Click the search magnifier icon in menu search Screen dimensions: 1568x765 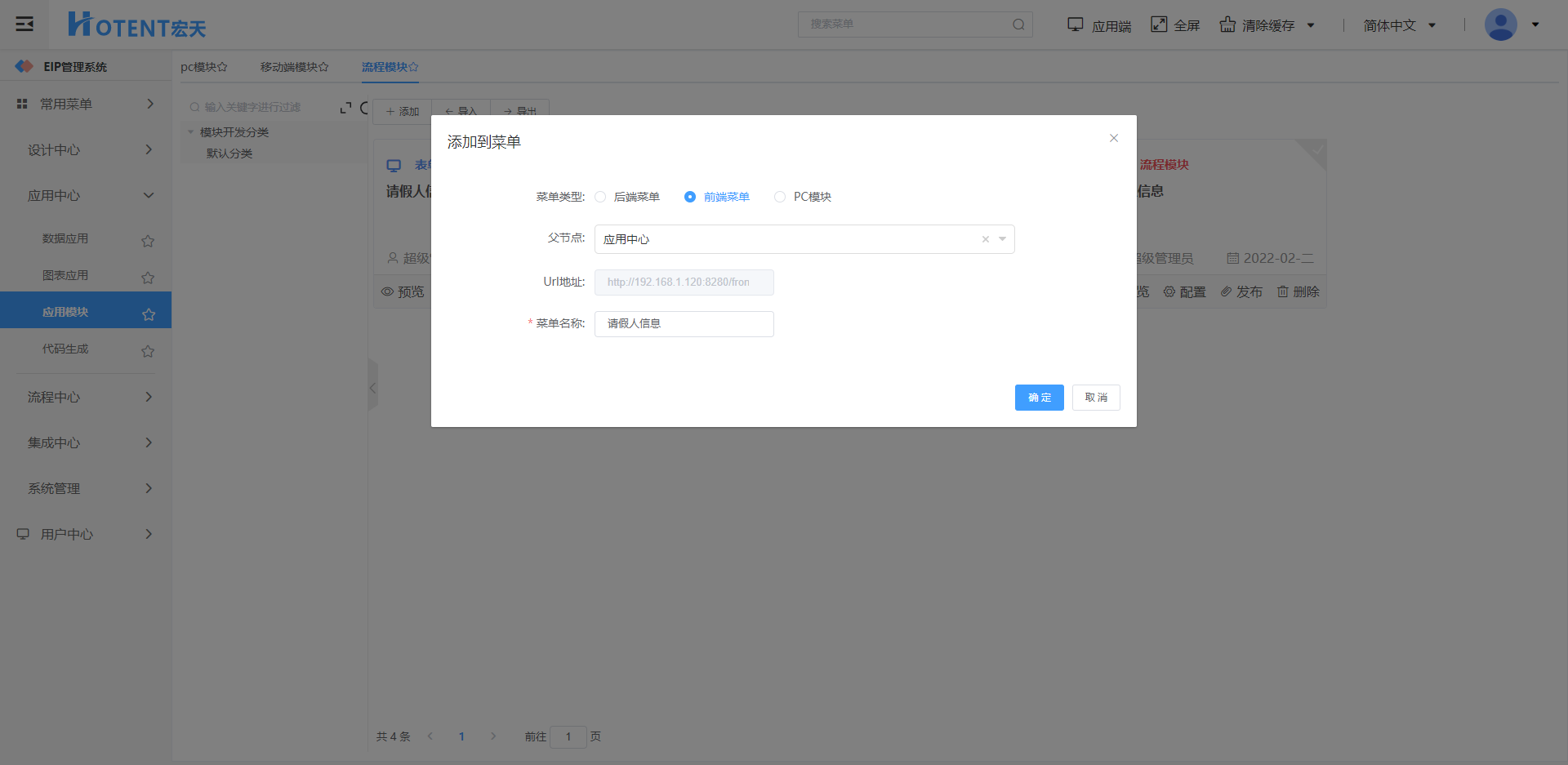click(1018, 24)
